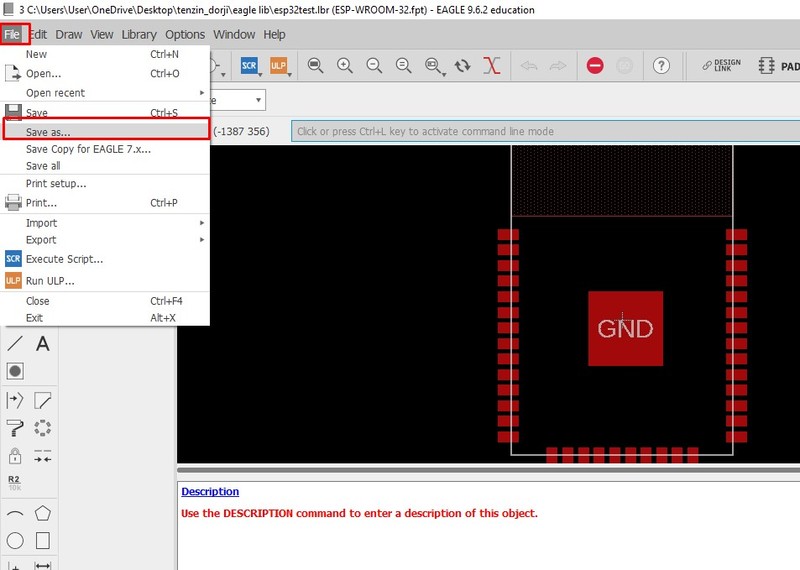The width and height of the screenshot is (800, 570).
Task: Click the Redo arrow
Action: (x=558, y=65)
